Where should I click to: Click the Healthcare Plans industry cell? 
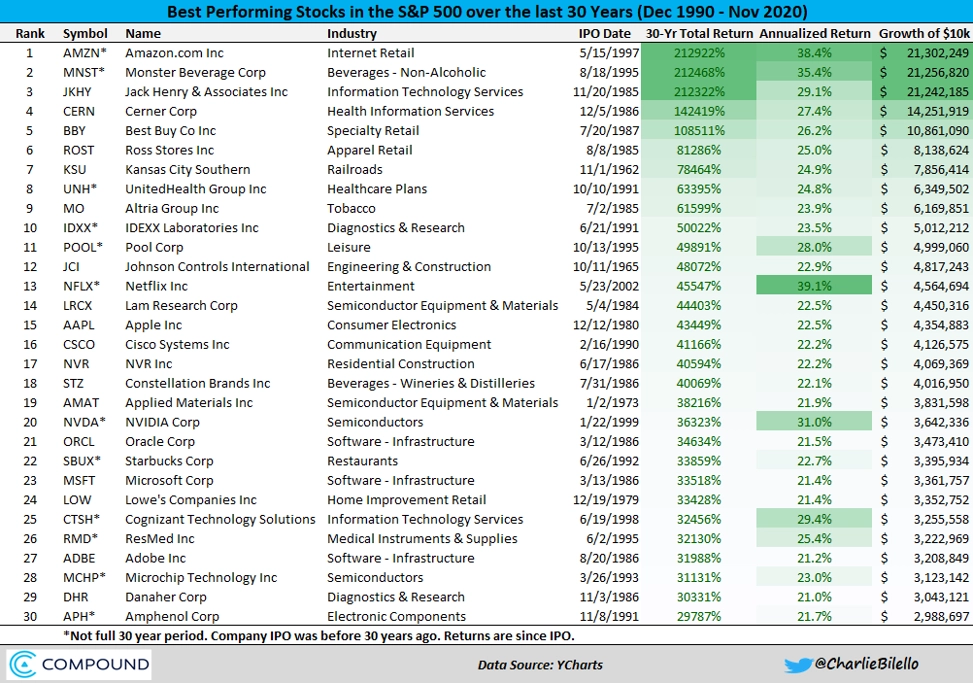point(377,189)
